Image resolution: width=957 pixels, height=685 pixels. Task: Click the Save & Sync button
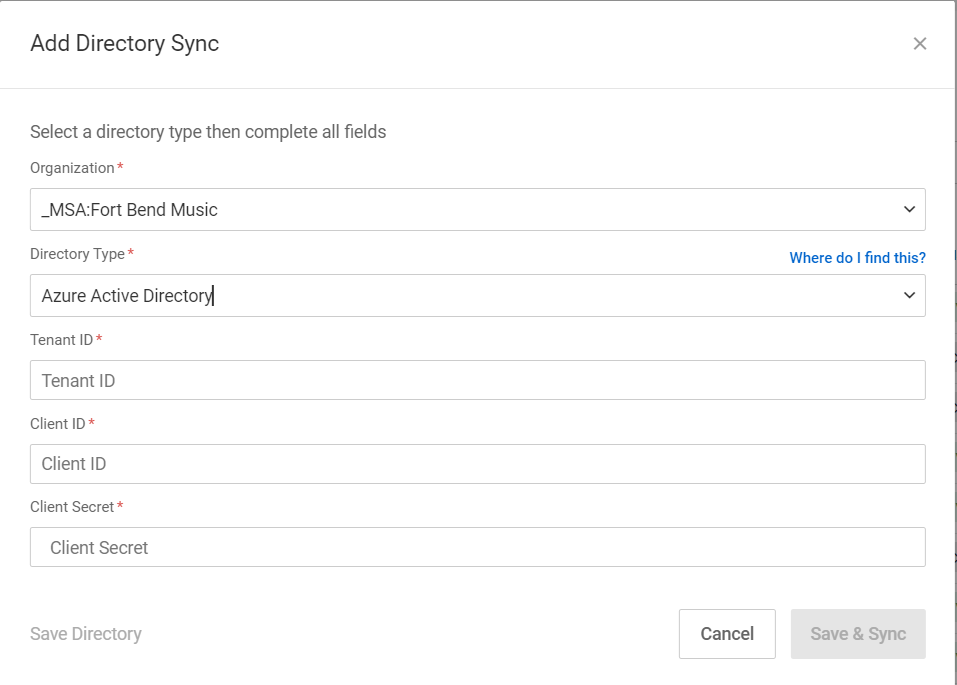coord(858,634)
